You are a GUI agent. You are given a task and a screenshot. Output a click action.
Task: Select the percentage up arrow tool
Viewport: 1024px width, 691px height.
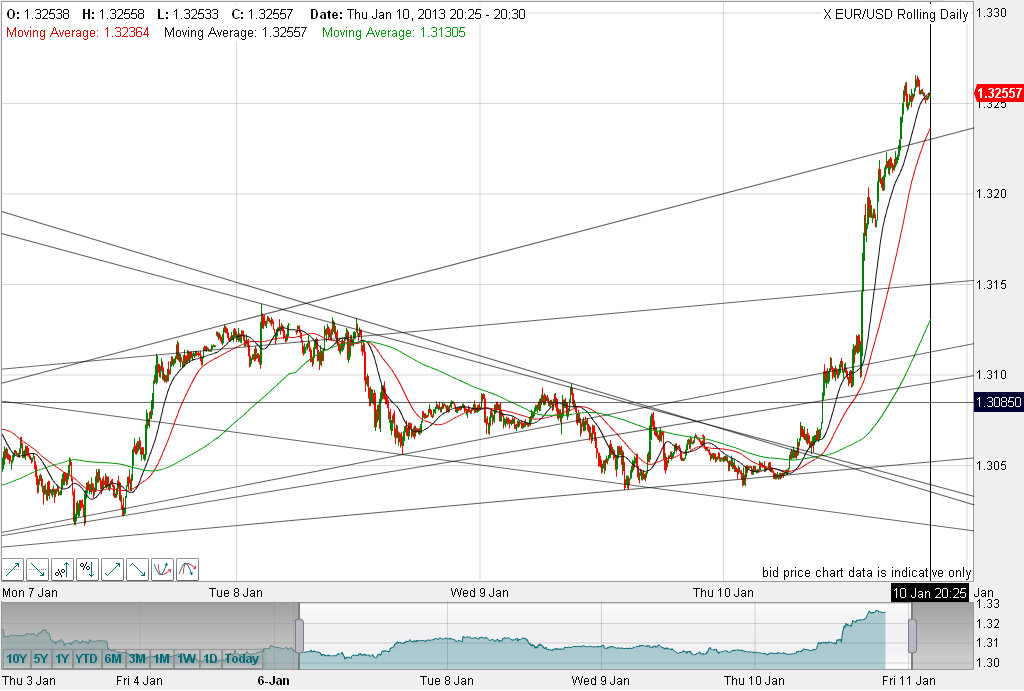coord(63,570)
